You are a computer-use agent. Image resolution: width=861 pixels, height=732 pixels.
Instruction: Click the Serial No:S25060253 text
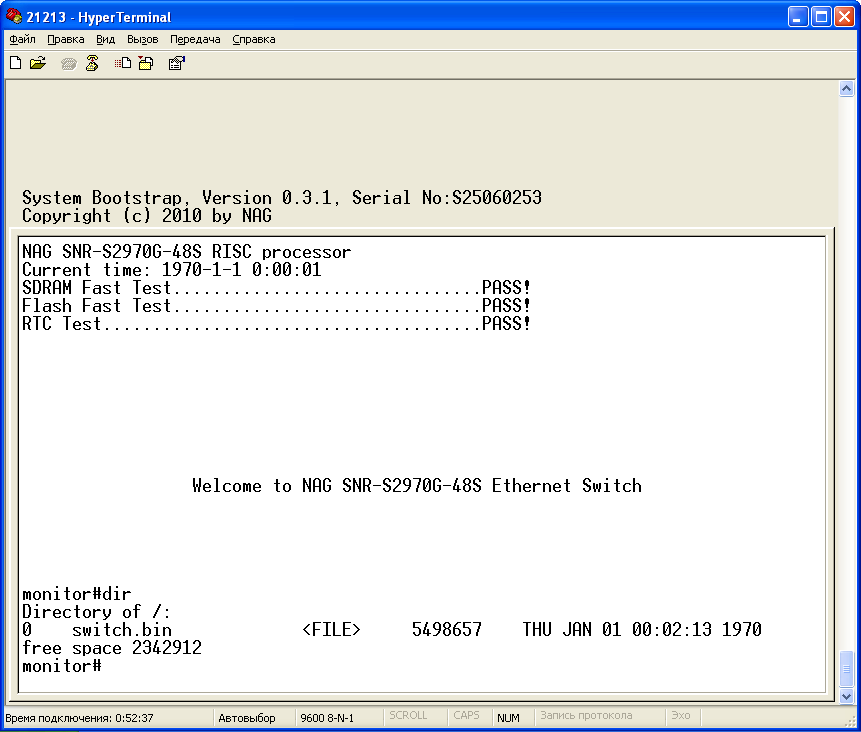447,198
